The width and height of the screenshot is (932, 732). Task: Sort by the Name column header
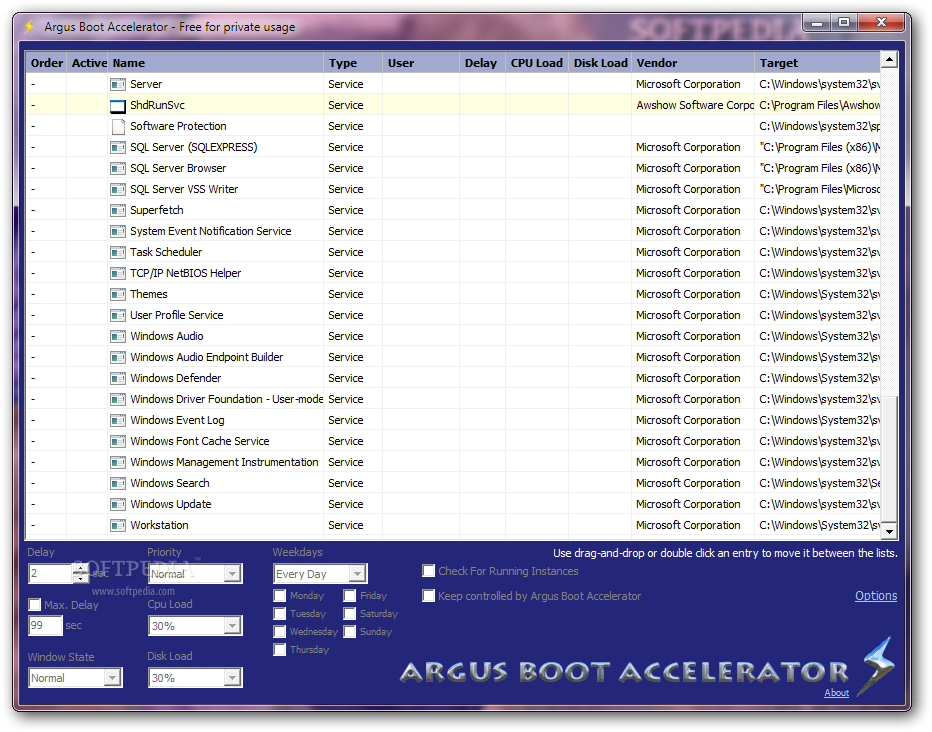point(216,63)
